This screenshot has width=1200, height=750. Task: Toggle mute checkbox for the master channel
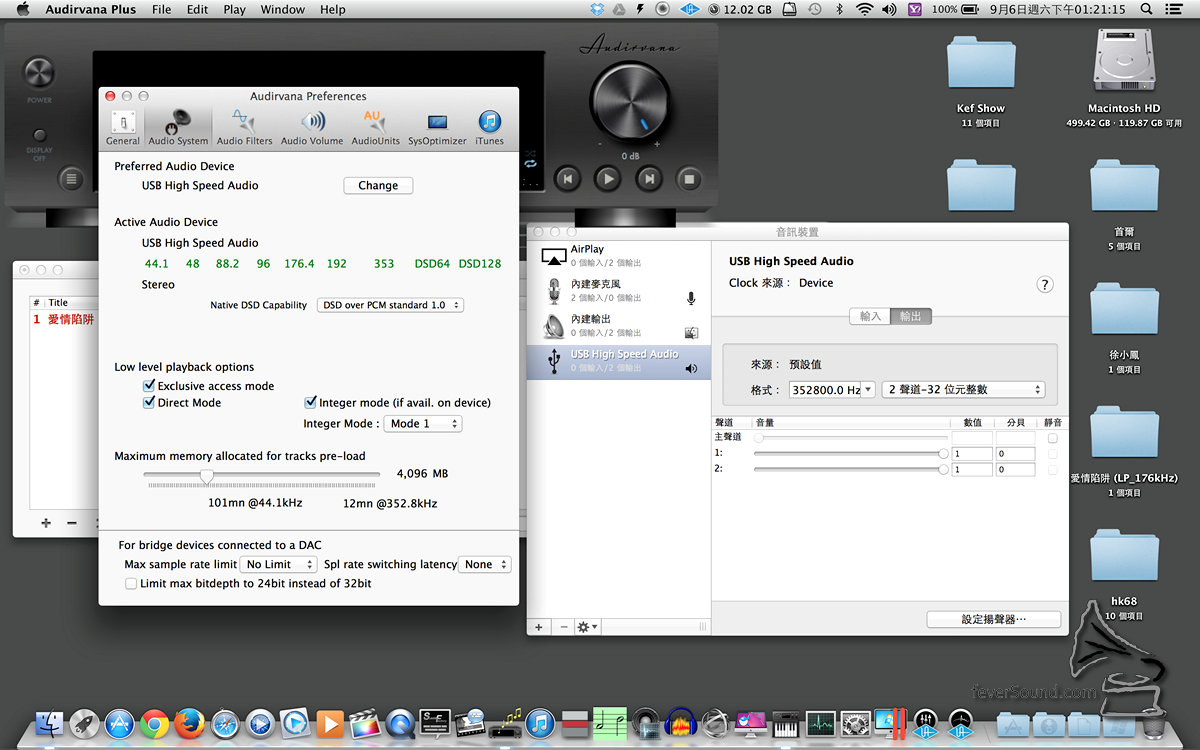[x=1052, y=438]
